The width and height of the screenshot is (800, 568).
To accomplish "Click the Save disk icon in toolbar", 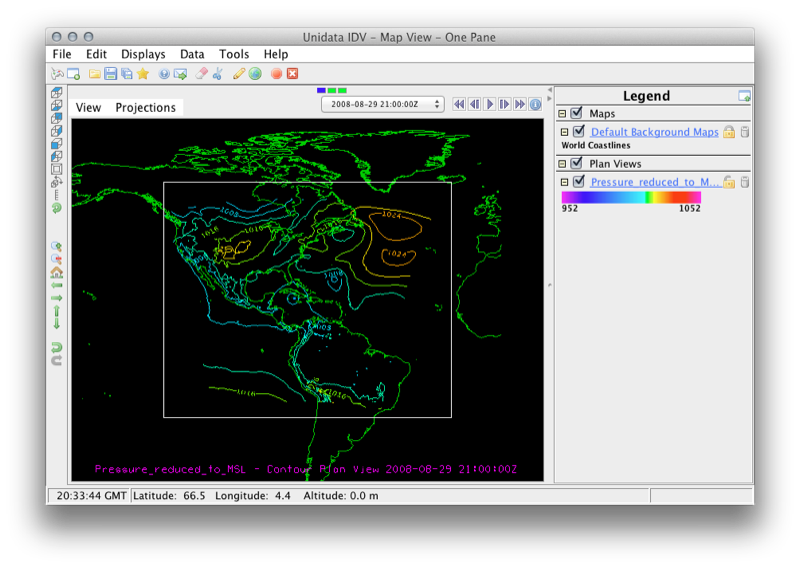I will tap(110, 73).
